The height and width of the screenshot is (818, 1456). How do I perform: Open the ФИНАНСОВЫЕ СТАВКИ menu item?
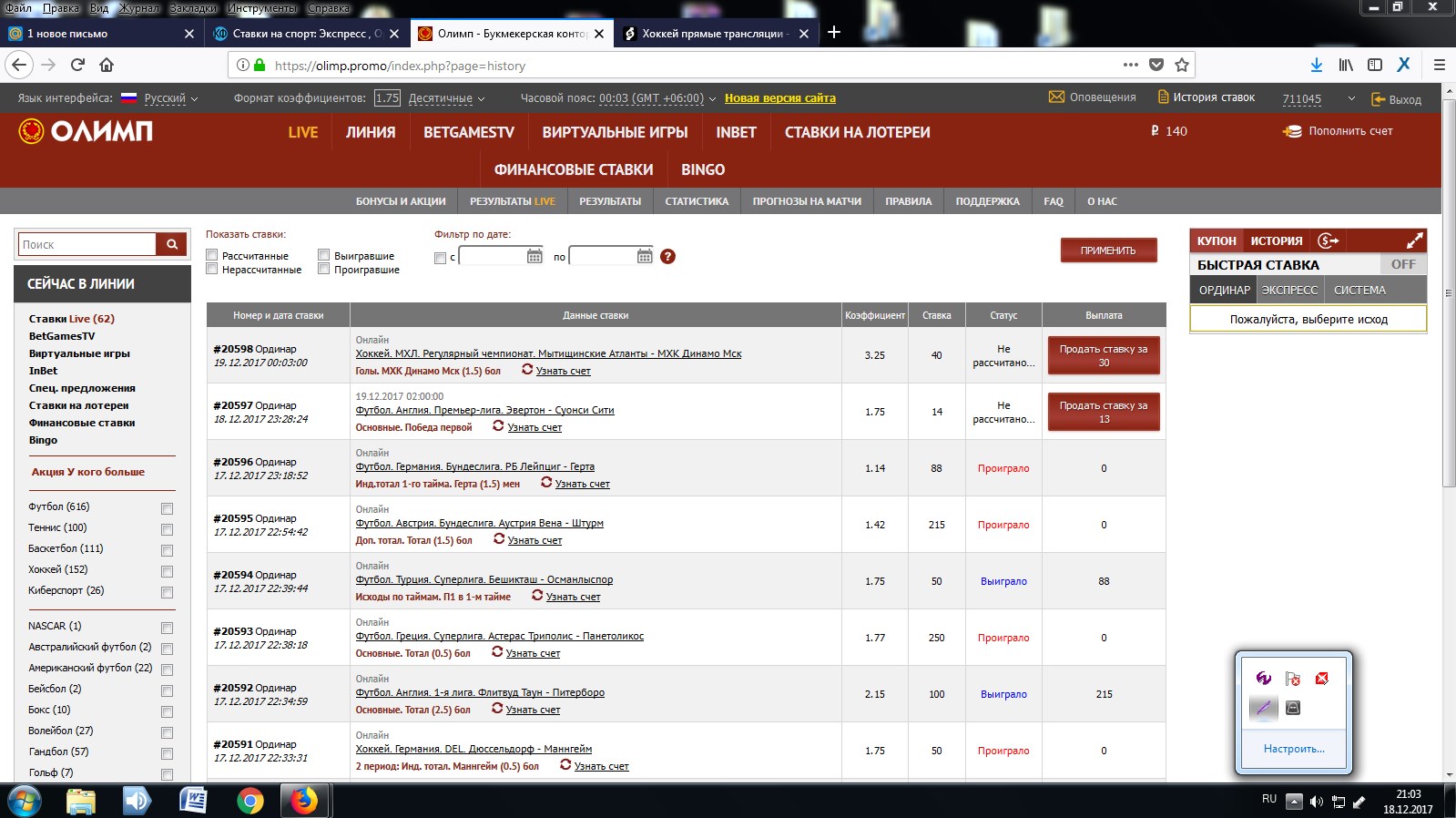[574, 169]
